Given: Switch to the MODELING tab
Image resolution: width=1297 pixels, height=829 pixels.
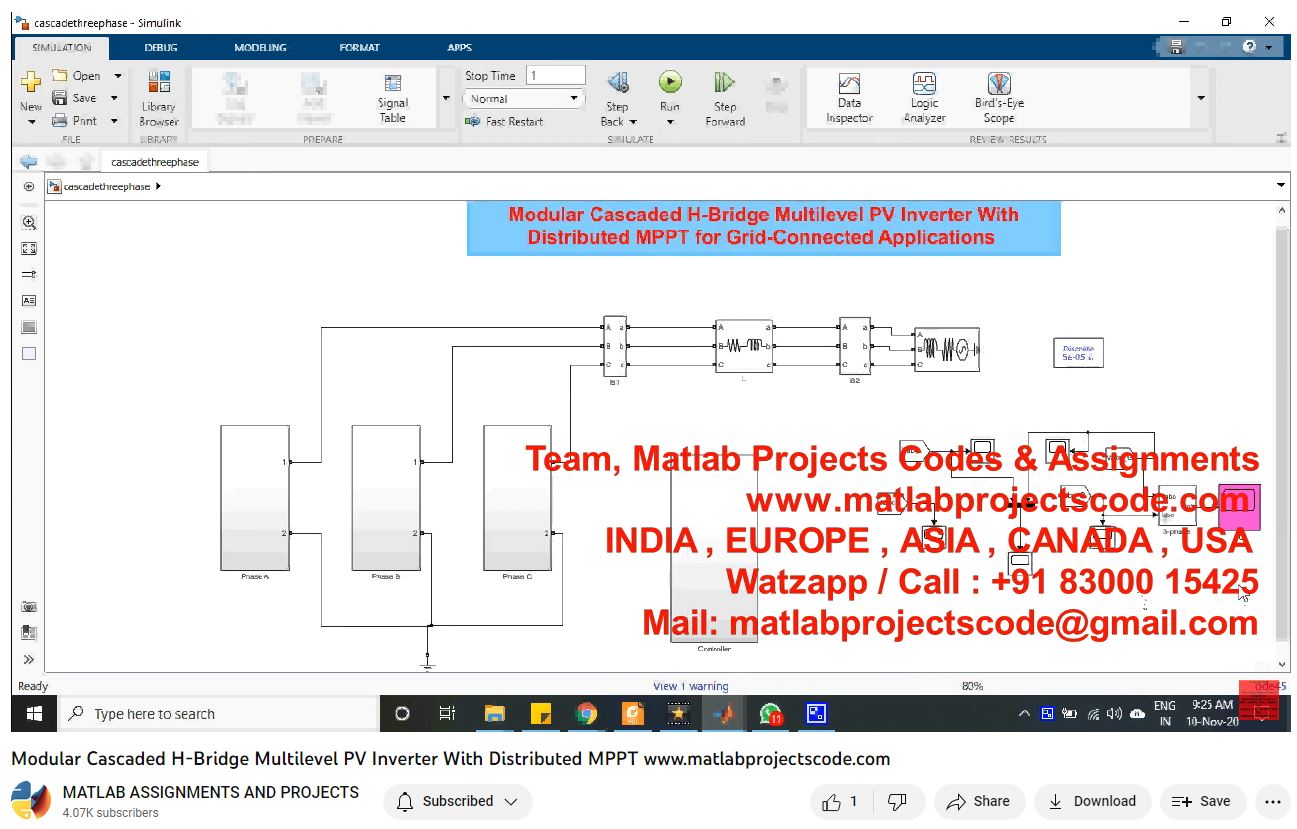Looking at the screenshot, I should tap(260, 47).
